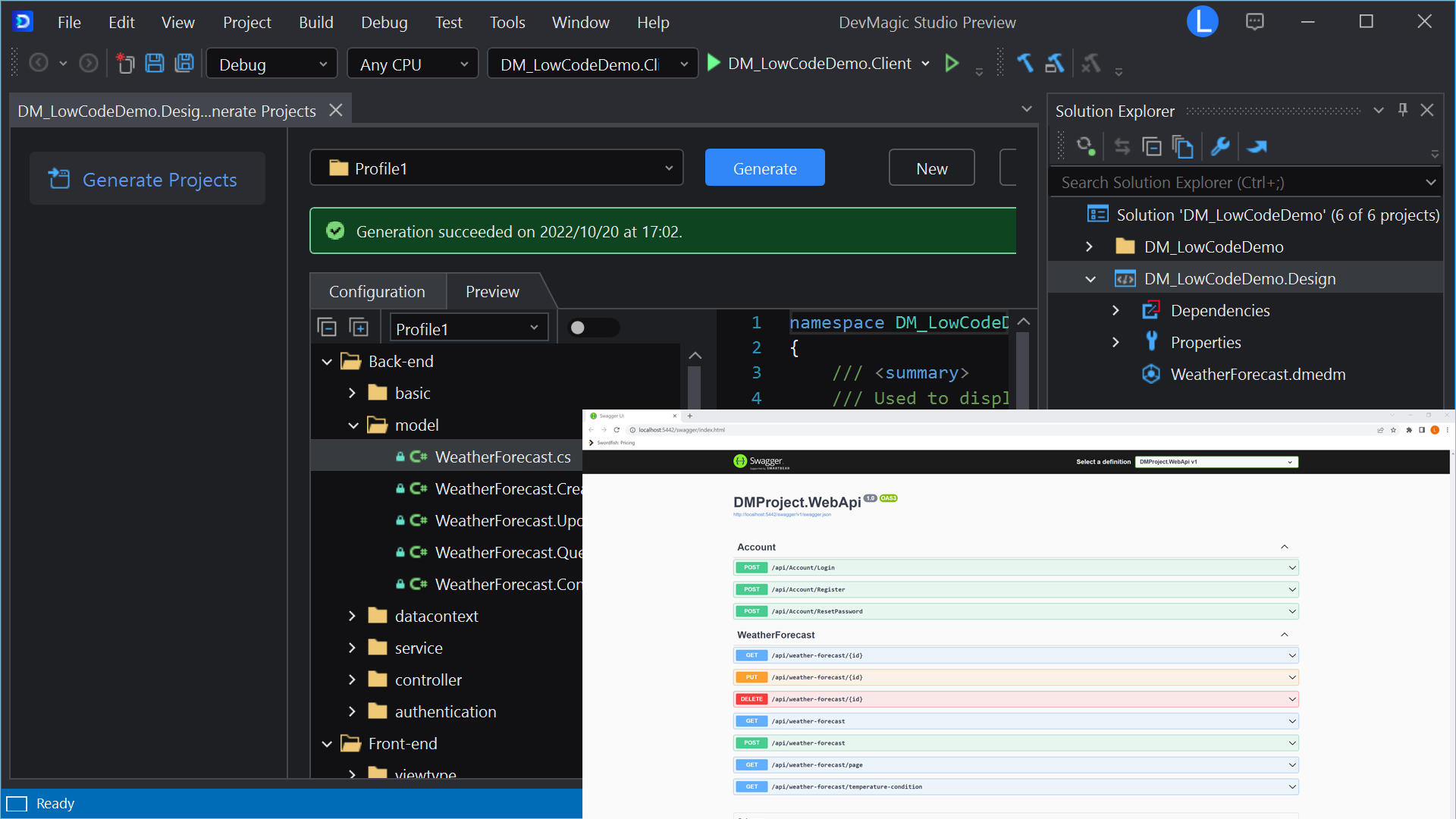The height and width of the screenshot is (819, 1456).
Task: Select WeatherForecast.cs in the model folder
Action: [x=503, y=457]
